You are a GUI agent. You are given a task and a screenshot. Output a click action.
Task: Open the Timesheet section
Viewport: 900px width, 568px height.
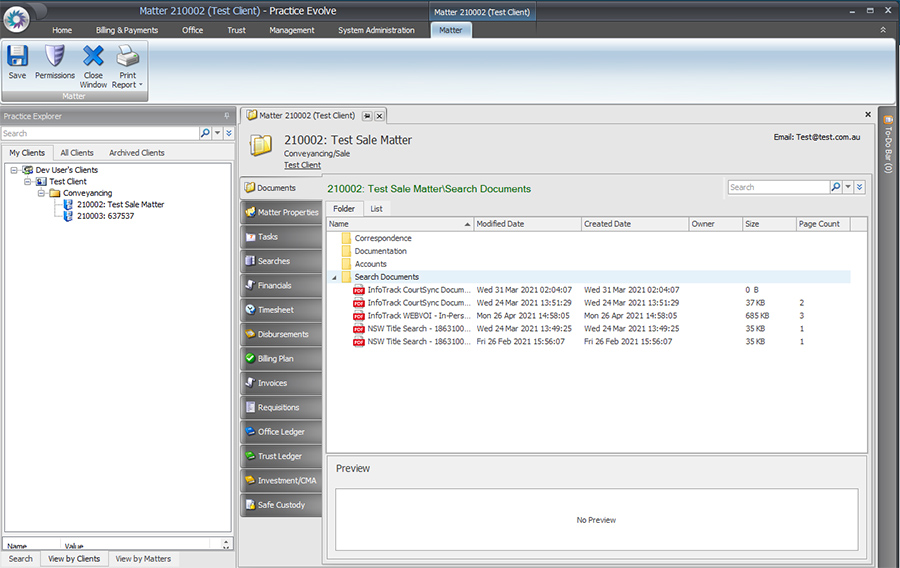point(281,310)
